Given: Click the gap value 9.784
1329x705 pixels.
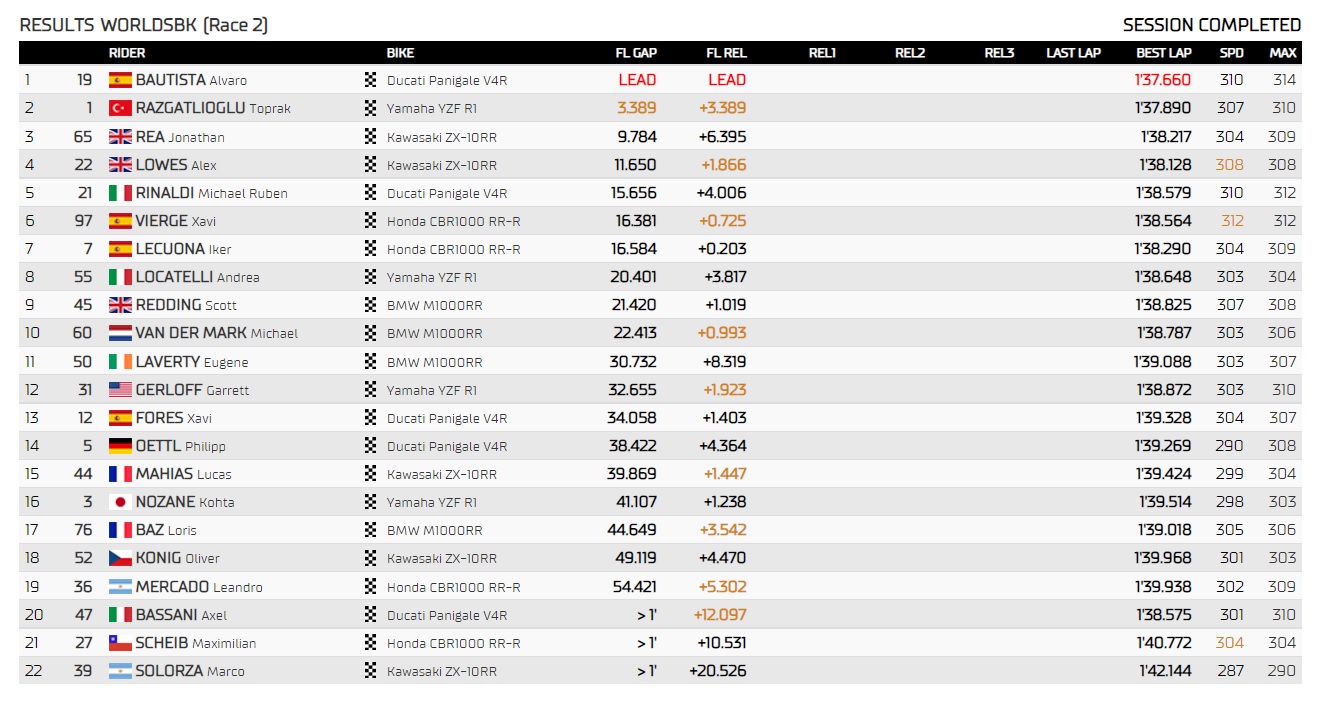Looking at the screenshot, I should coord(637,136).
